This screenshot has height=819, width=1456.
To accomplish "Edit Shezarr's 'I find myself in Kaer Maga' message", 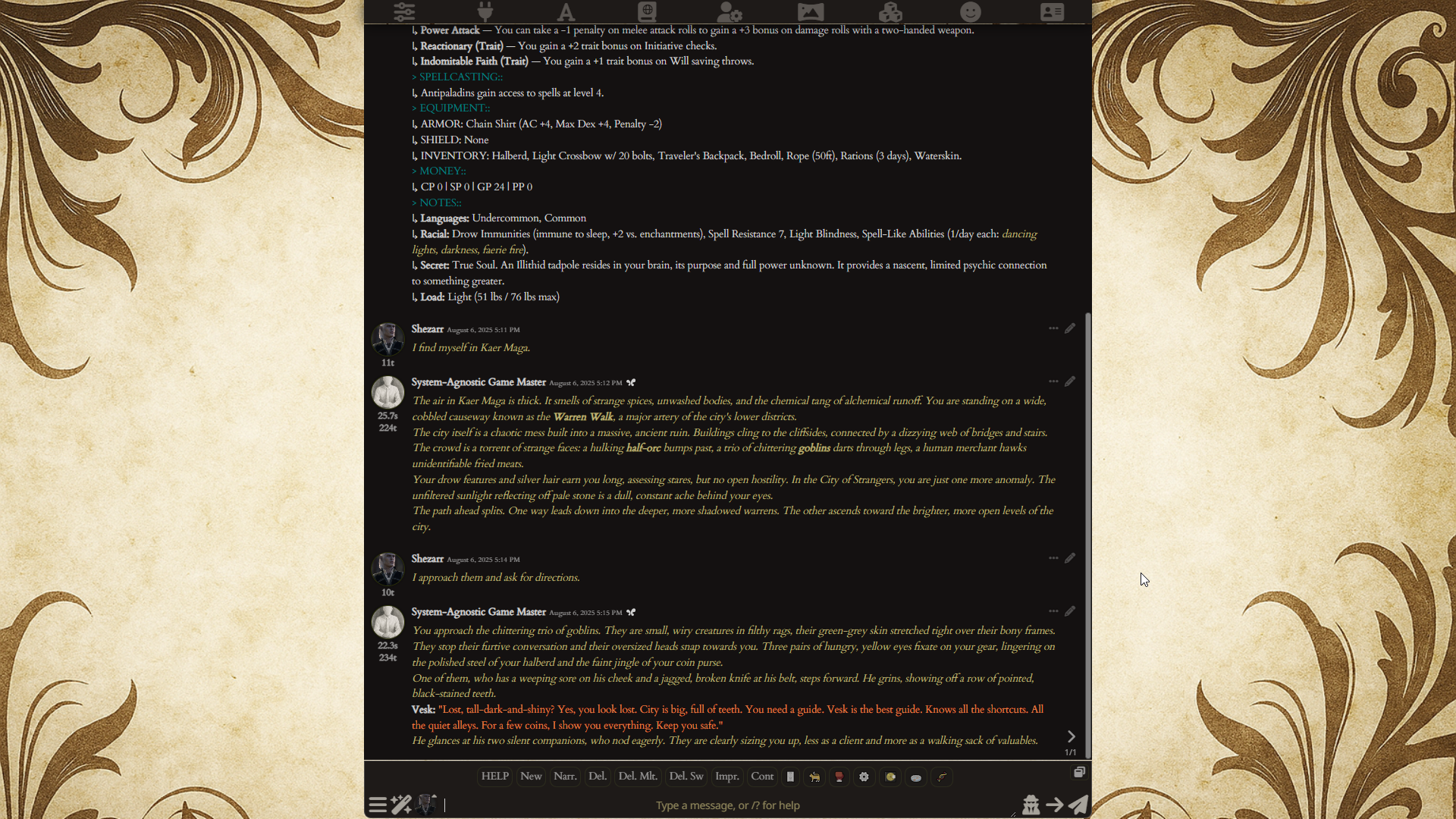I will coord(1070,328).
